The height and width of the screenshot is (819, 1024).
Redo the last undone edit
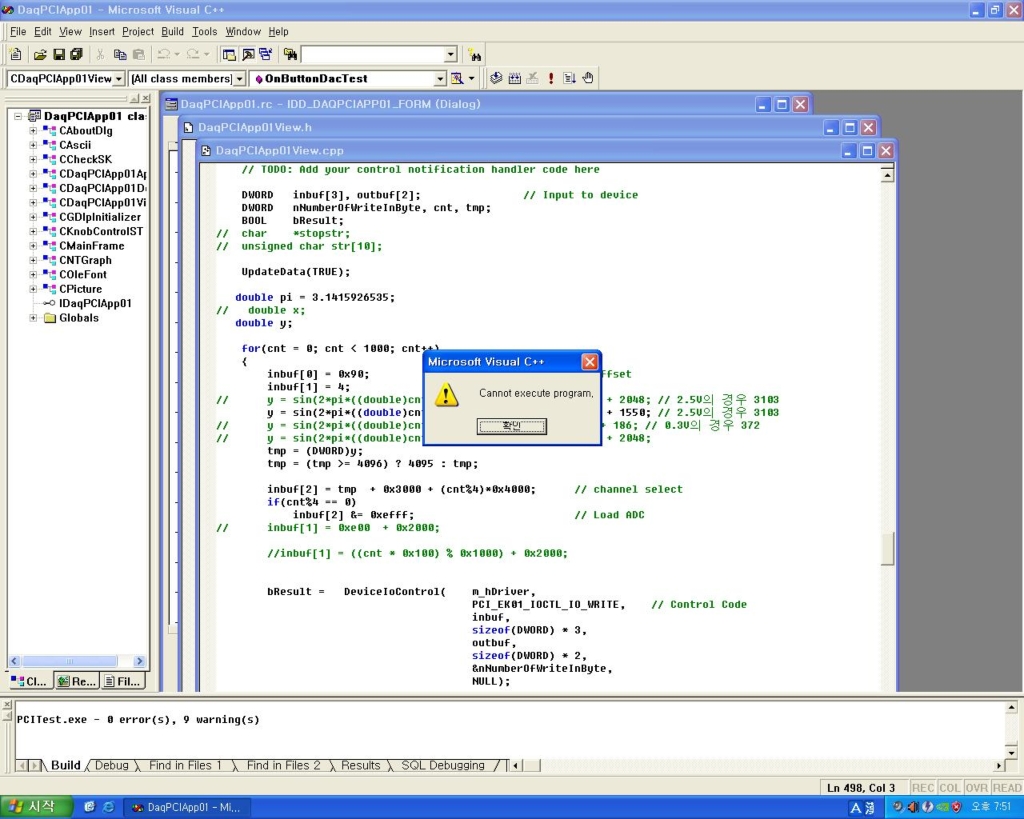click(x=193, y=55)
